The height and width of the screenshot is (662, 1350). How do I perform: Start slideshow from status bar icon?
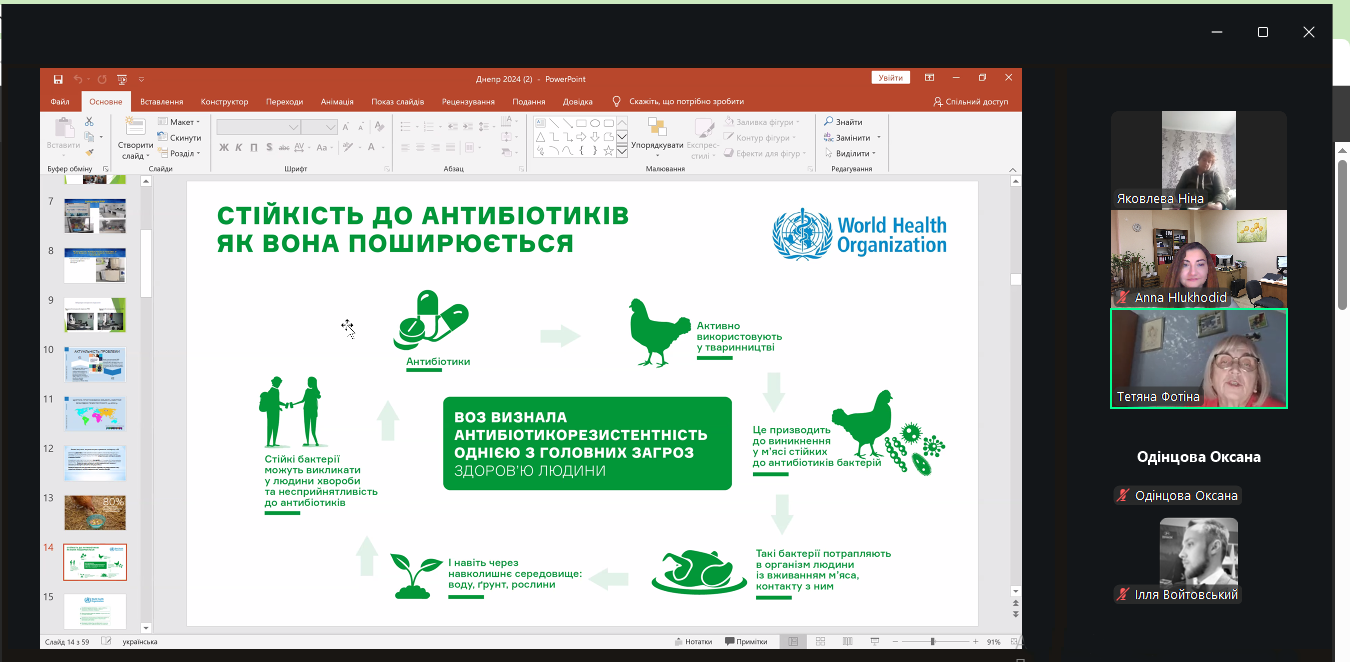coord(876,642)
